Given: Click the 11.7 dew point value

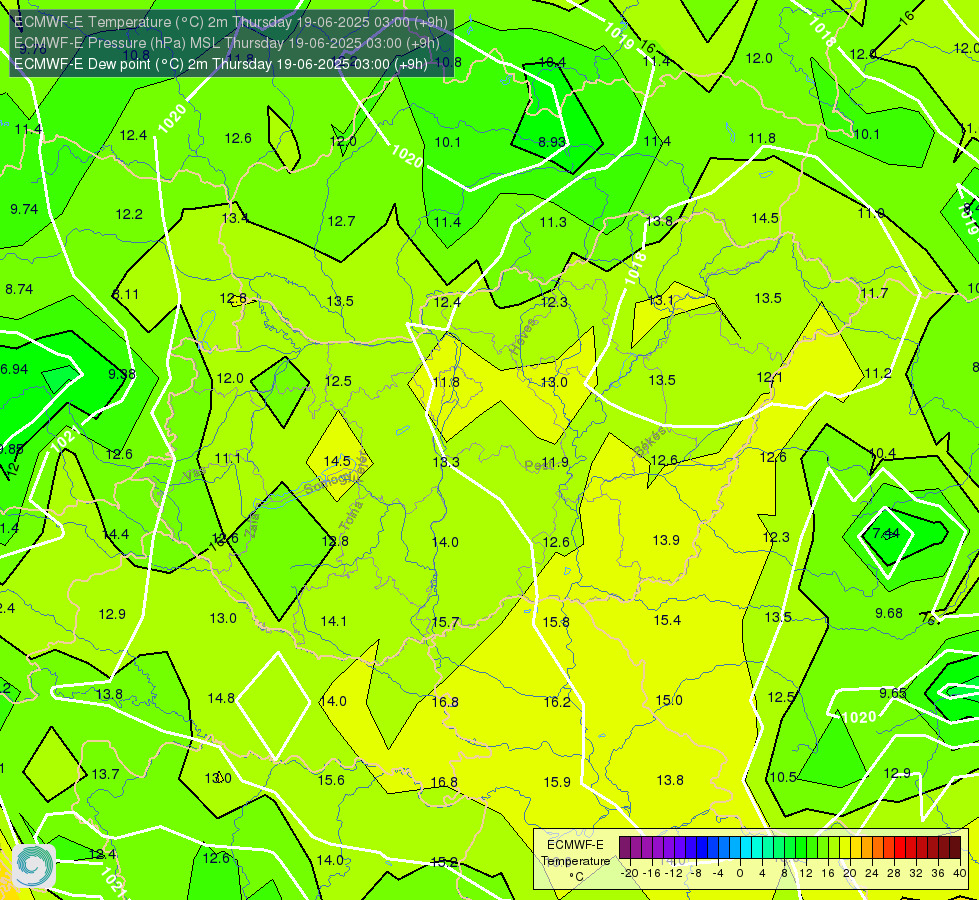Looking at the screenshot, I should [x=873, y=294].
